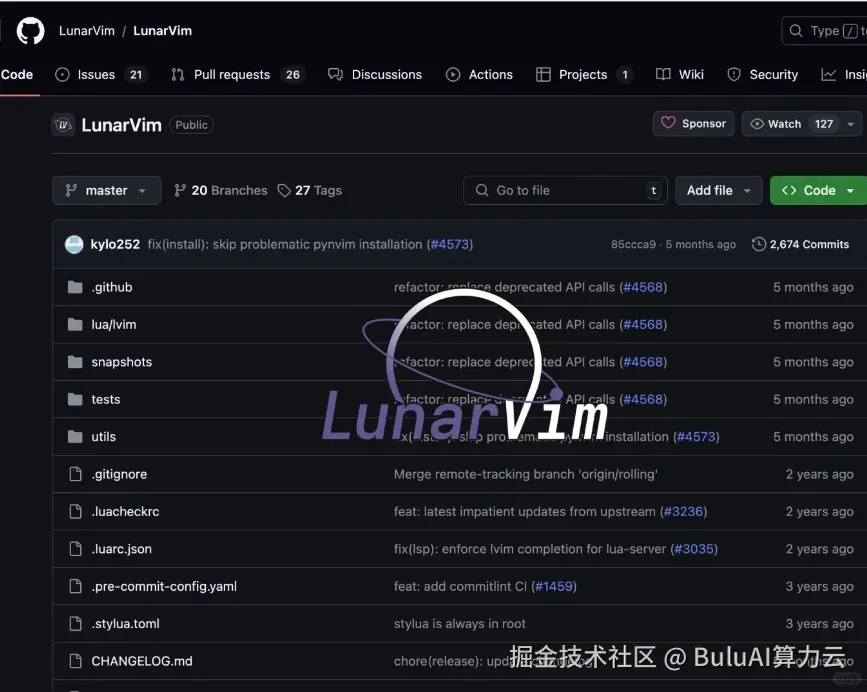Open the CHANGELOG.md file
The image size is (867, 692).
point(142,661)
